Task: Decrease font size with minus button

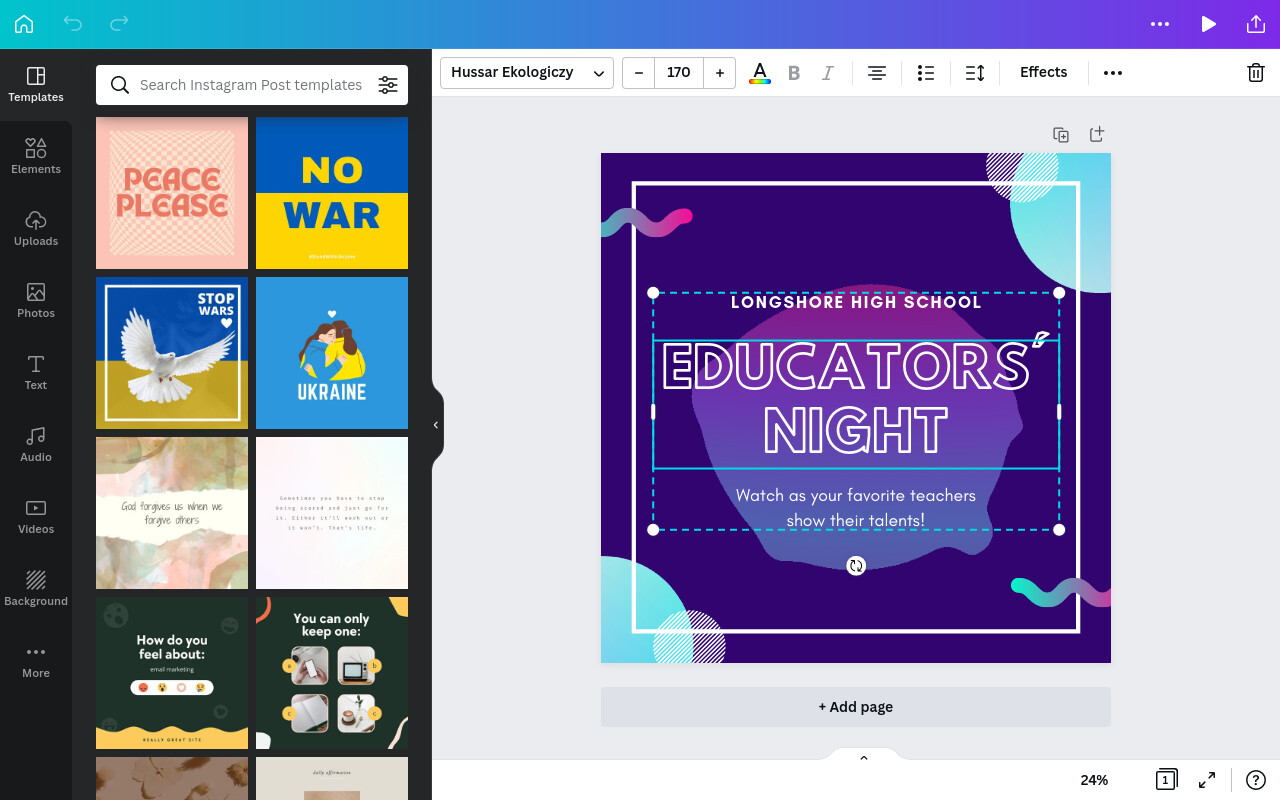Action: [x=639, y=72]
